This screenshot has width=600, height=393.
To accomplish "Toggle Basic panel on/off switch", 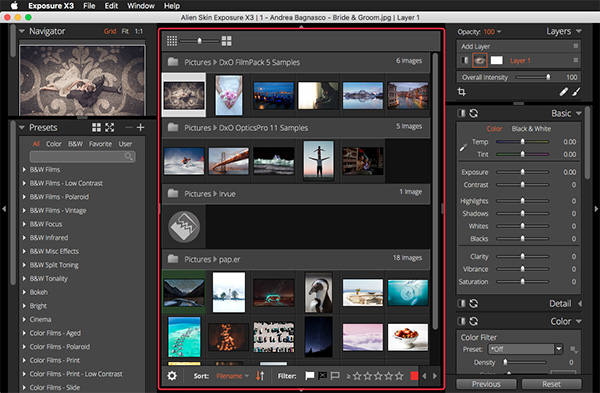I will tap(461, 113).
